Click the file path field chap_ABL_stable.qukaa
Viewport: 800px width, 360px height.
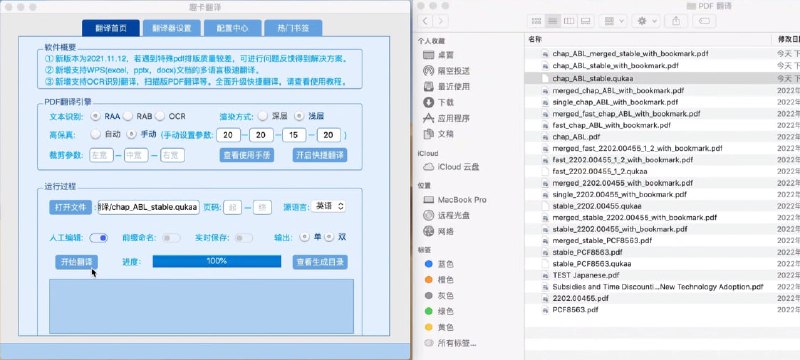tap(148, 208)
